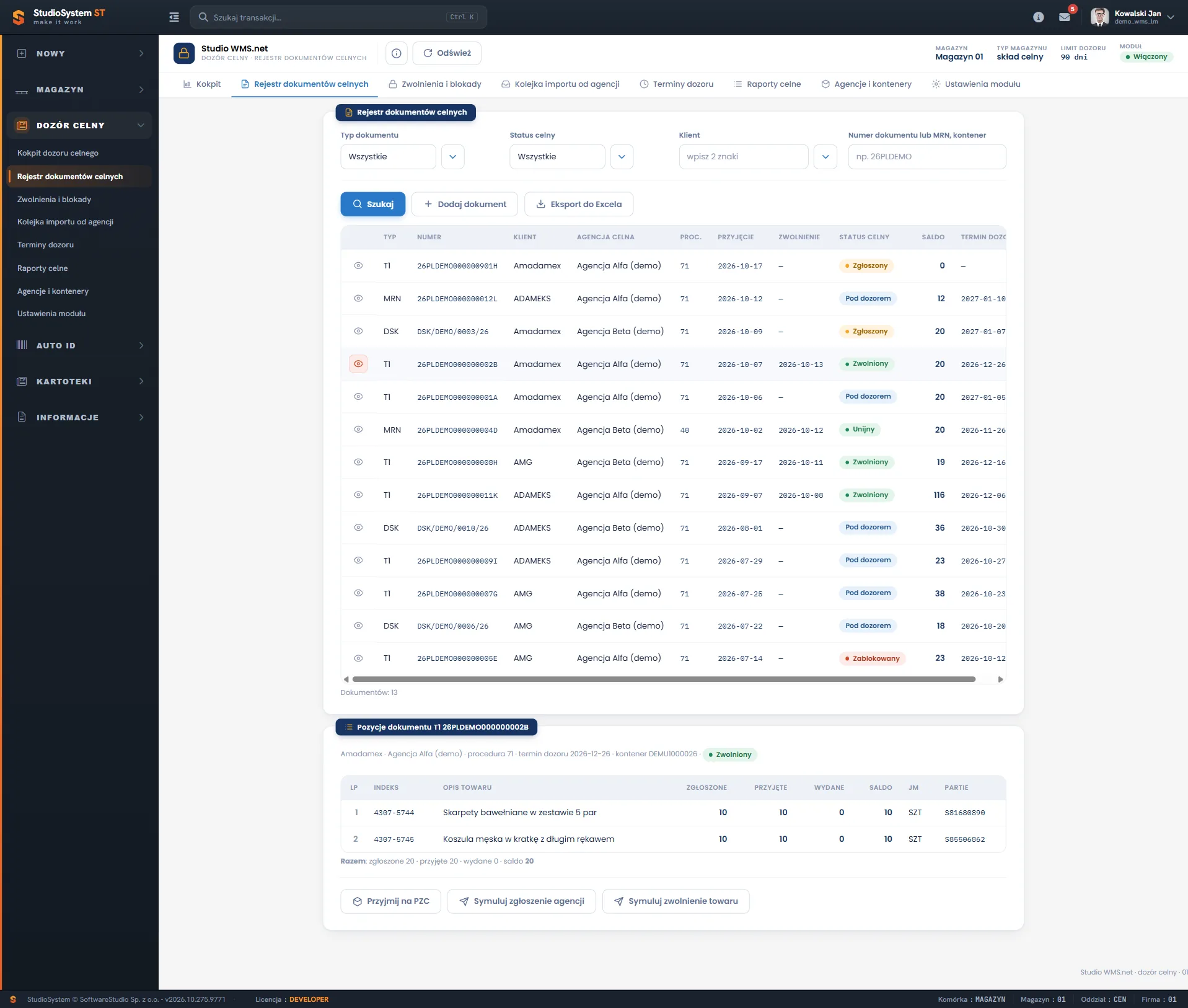1188x1008 pixels.
Task: Click the search magnifier icon in top bar
Action: 203,17
